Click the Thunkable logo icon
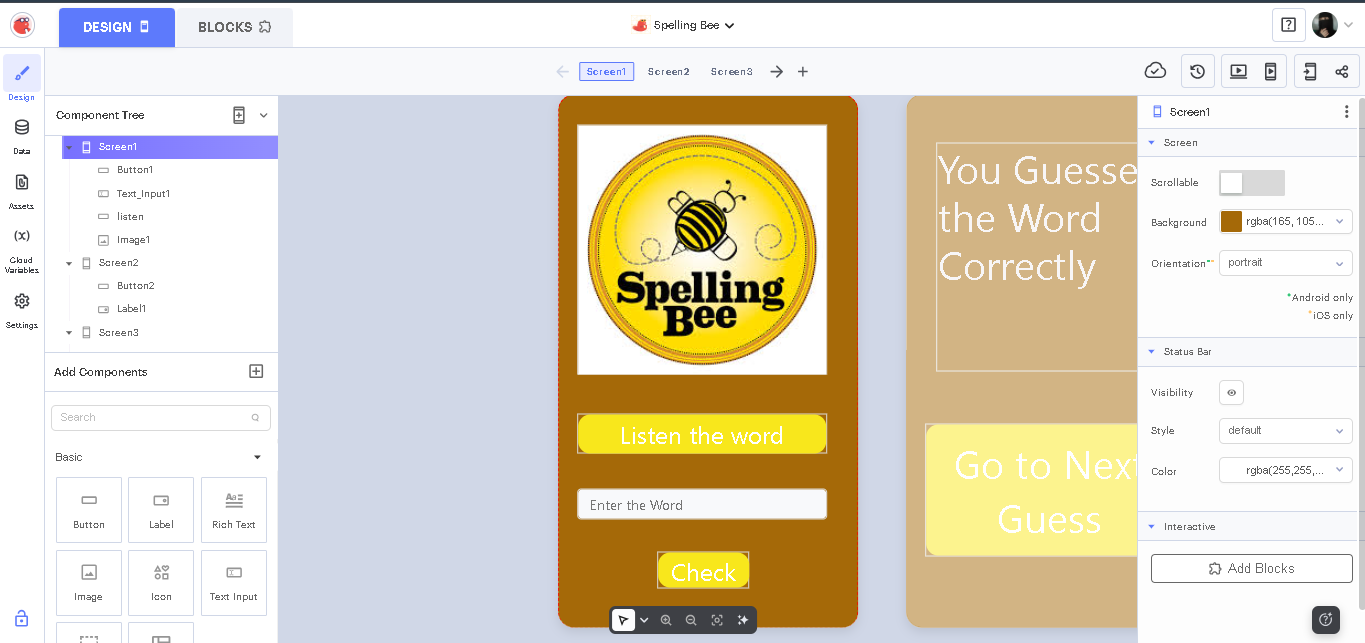Screen dimensions: 1365x643 tap(22, 25)
